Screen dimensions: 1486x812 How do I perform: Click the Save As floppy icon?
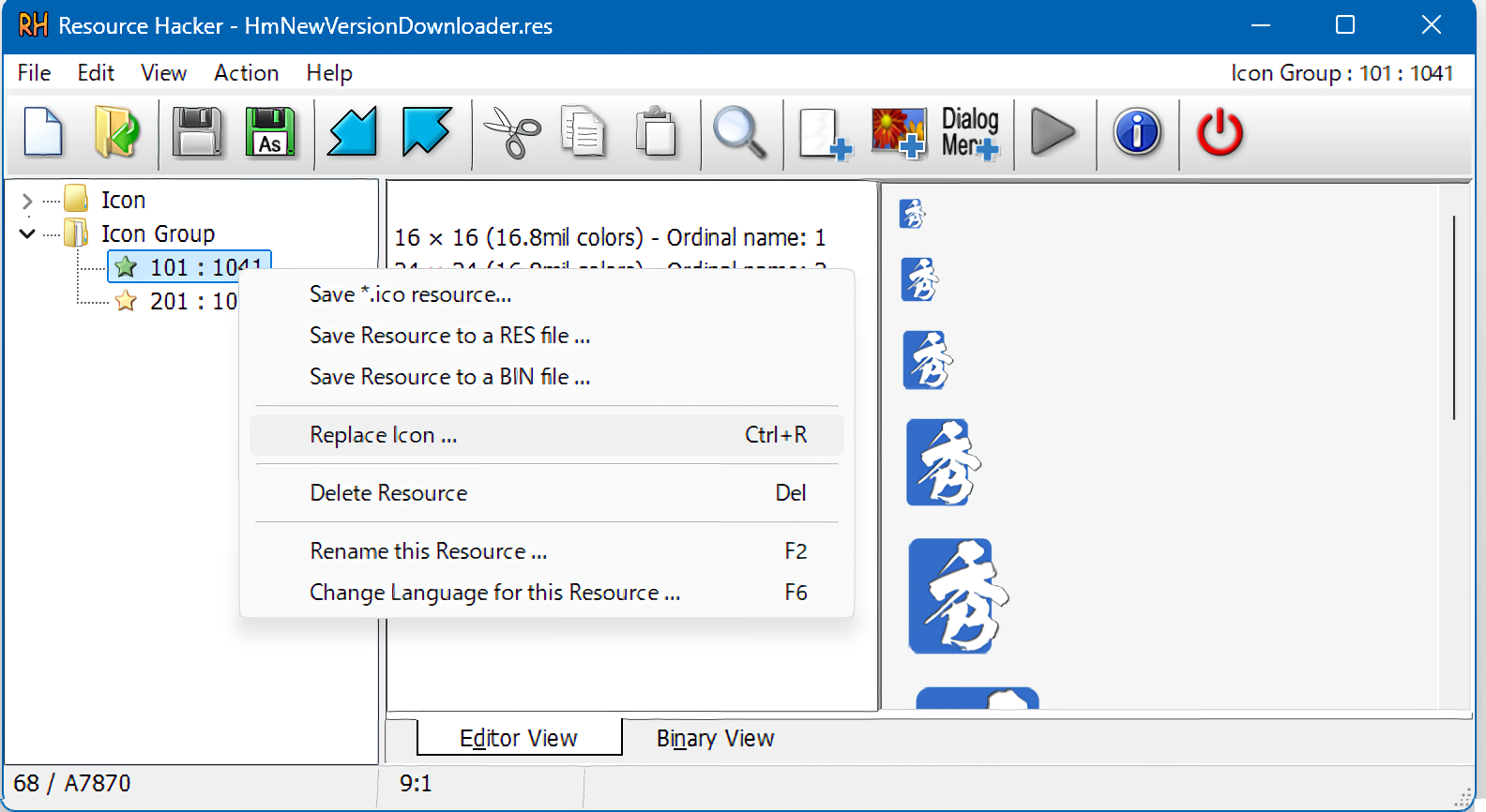[x=270, y=132]
